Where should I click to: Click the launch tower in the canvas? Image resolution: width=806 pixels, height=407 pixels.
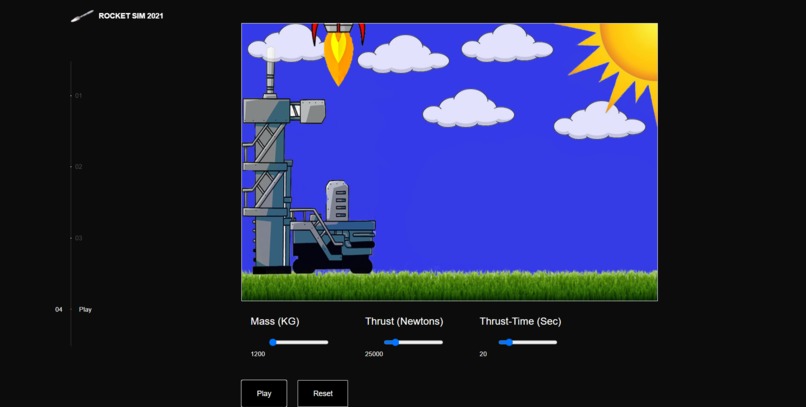click(x=272, y=159)
